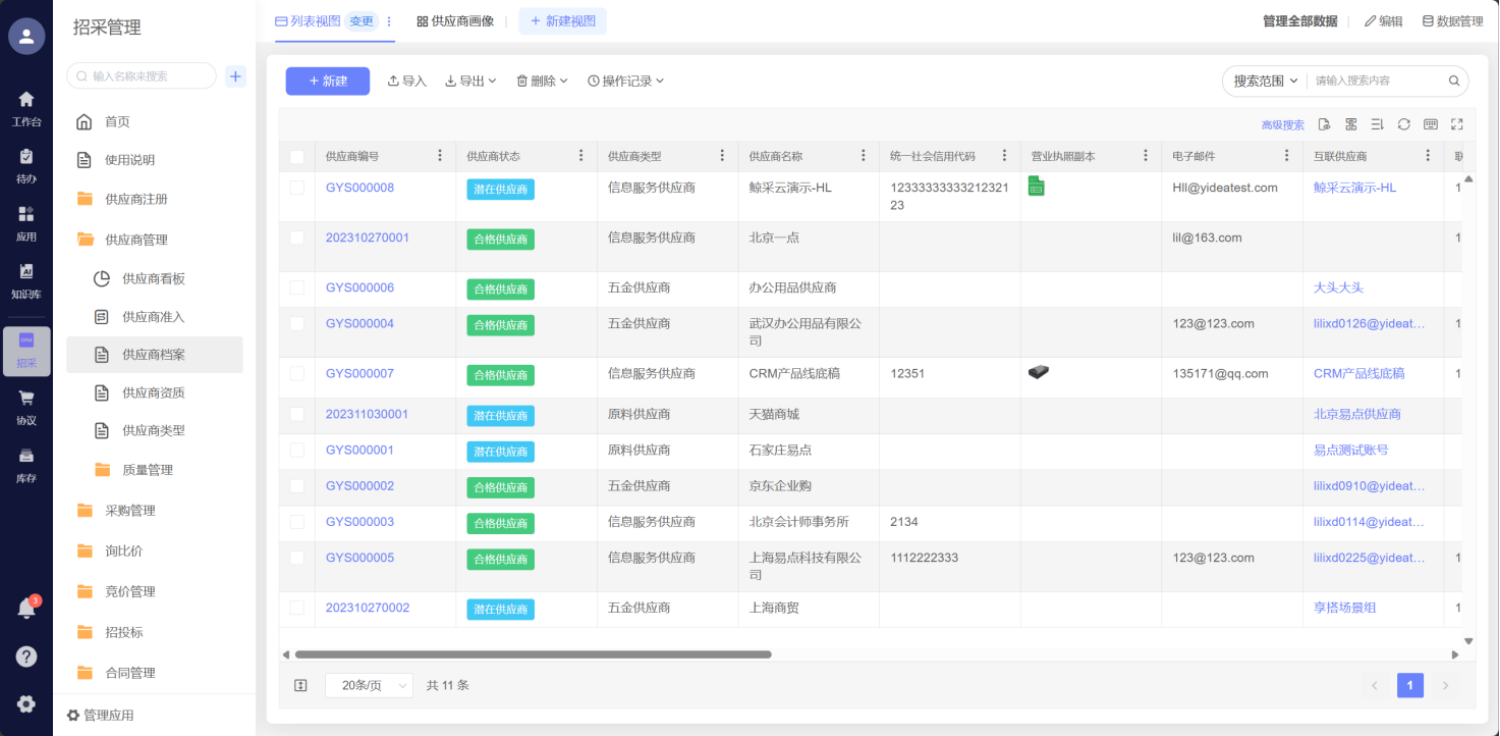Screen dimensions: 1500x736
Task: Click the 库存 sidebar icon
Action: 26,464
